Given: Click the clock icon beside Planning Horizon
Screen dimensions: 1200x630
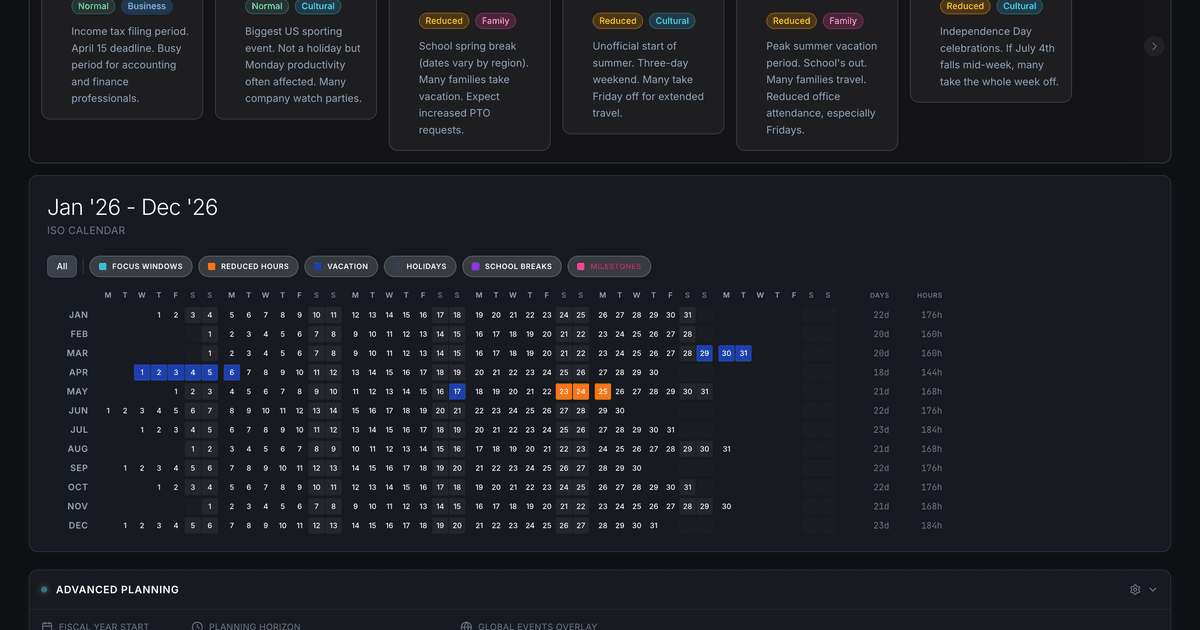Looking at the screenshot, I should point(197,626).
